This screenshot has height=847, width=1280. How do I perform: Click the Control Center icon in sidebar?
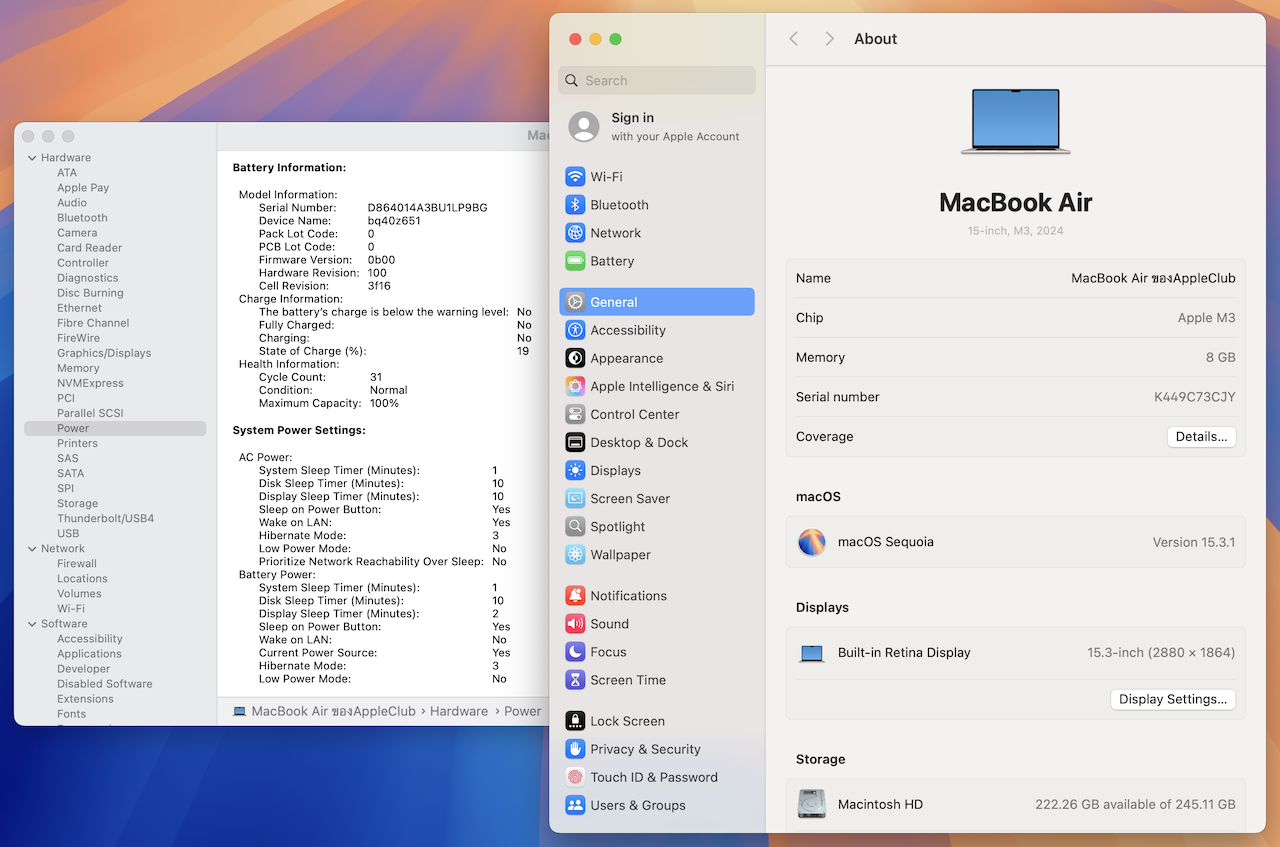coord(575,414)
